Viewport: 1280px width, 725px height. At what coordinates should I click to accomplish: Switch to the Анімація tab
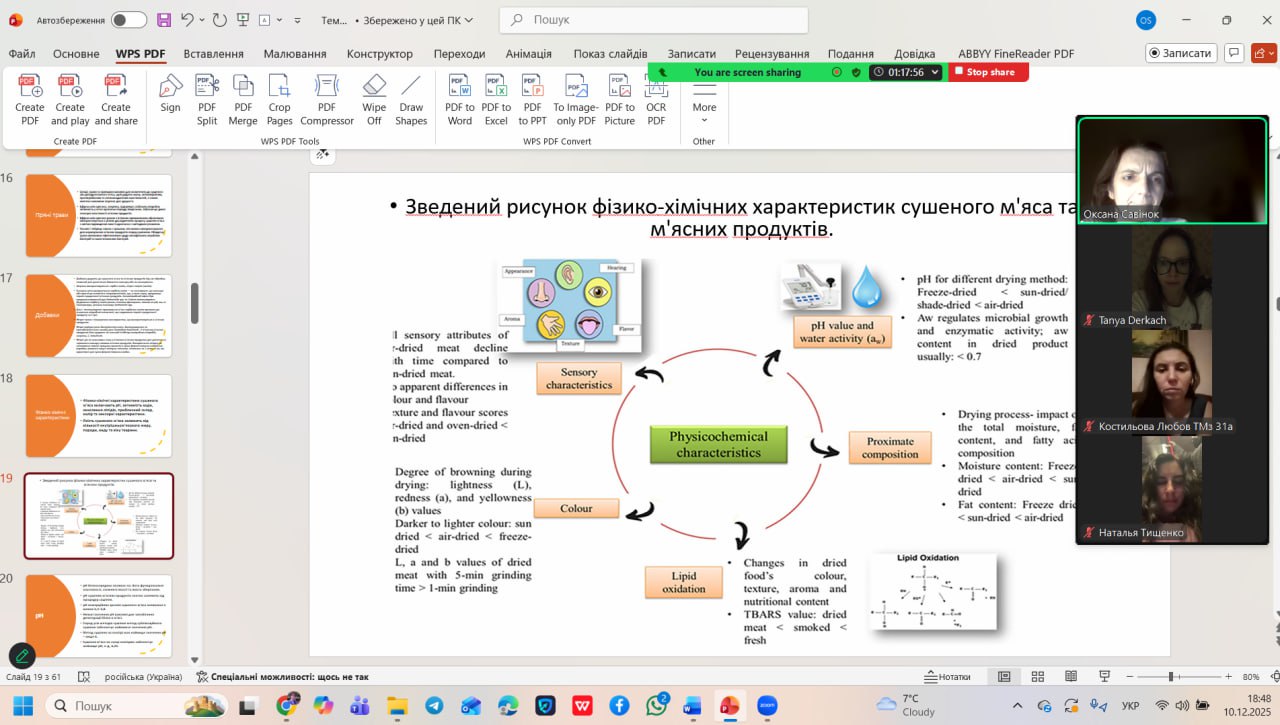tap(528, 54)
